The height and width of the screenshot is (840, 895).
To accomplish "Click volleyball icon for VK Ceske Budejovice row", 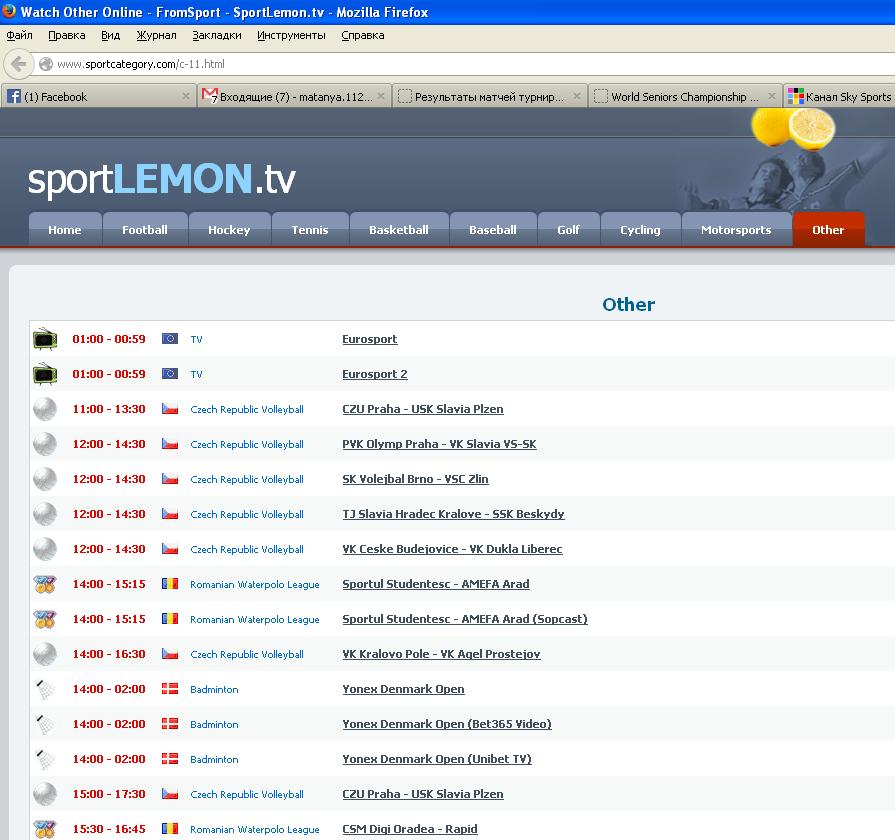I will [45, 549].
